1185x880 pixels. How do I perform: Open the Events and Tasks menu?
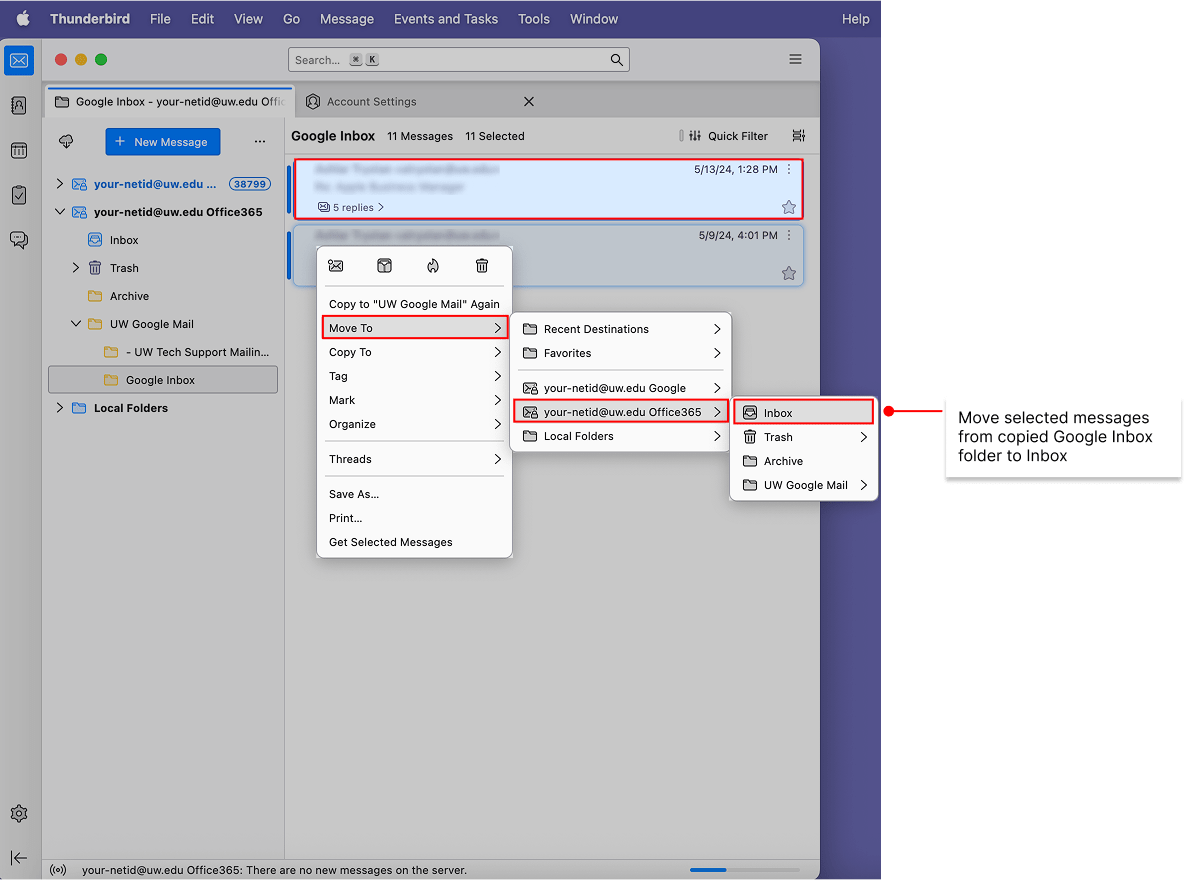tap(446, 18)
